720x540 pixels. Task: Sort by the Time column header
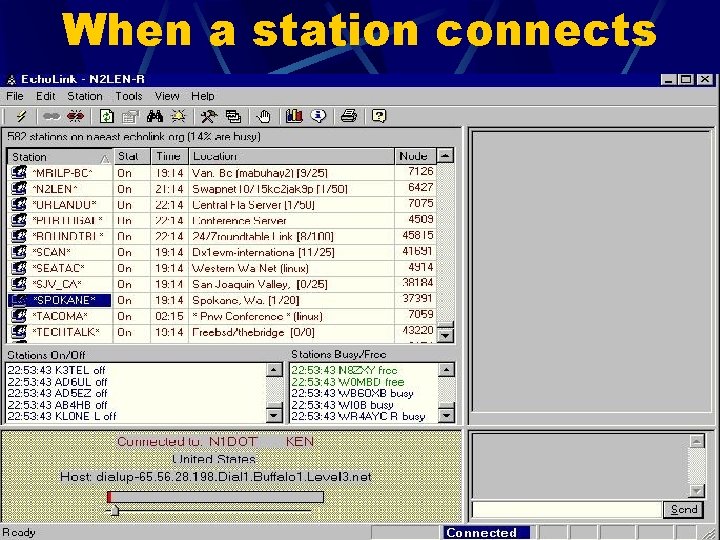(x=169, y=157)
